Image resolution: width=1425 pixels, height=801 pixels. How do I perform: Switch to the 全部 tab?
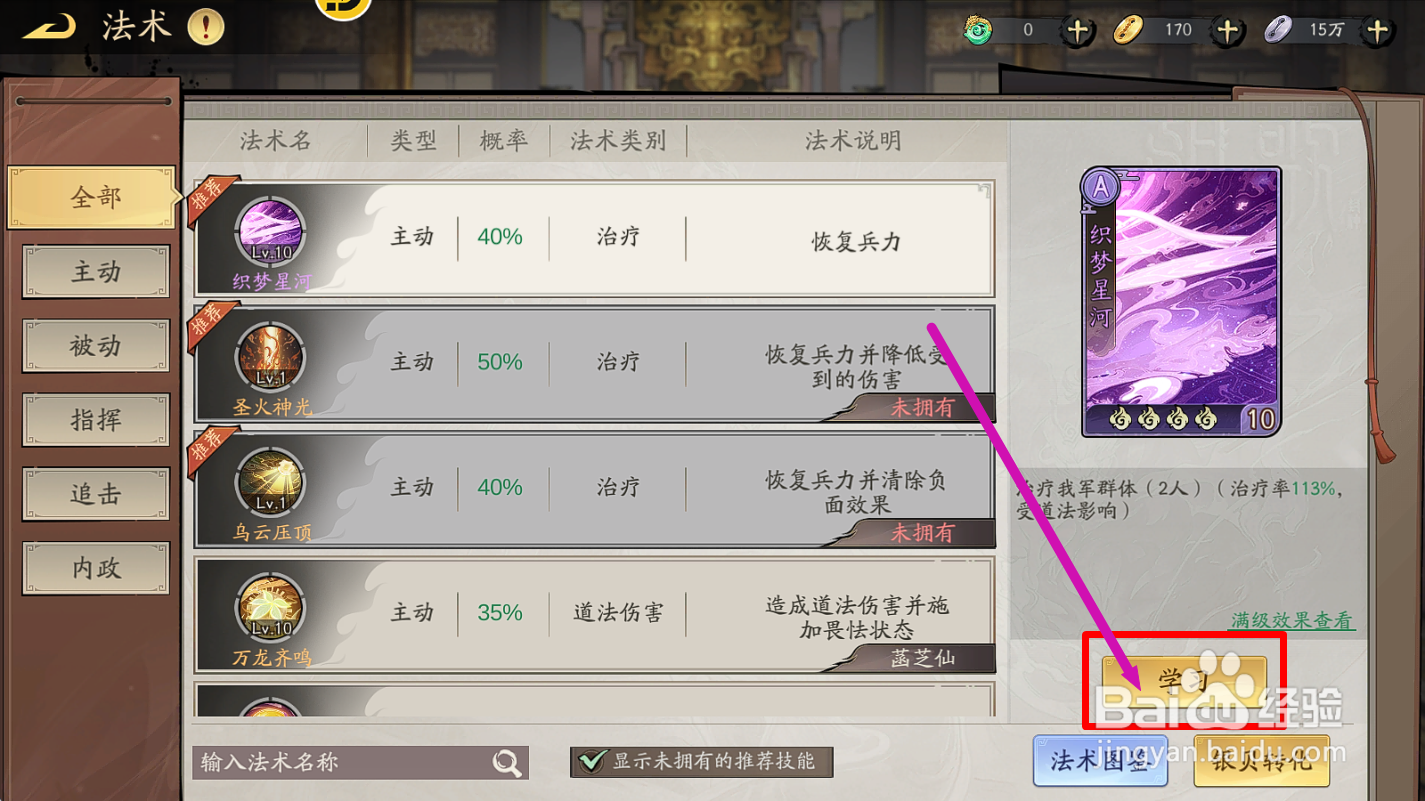point(93,197)
